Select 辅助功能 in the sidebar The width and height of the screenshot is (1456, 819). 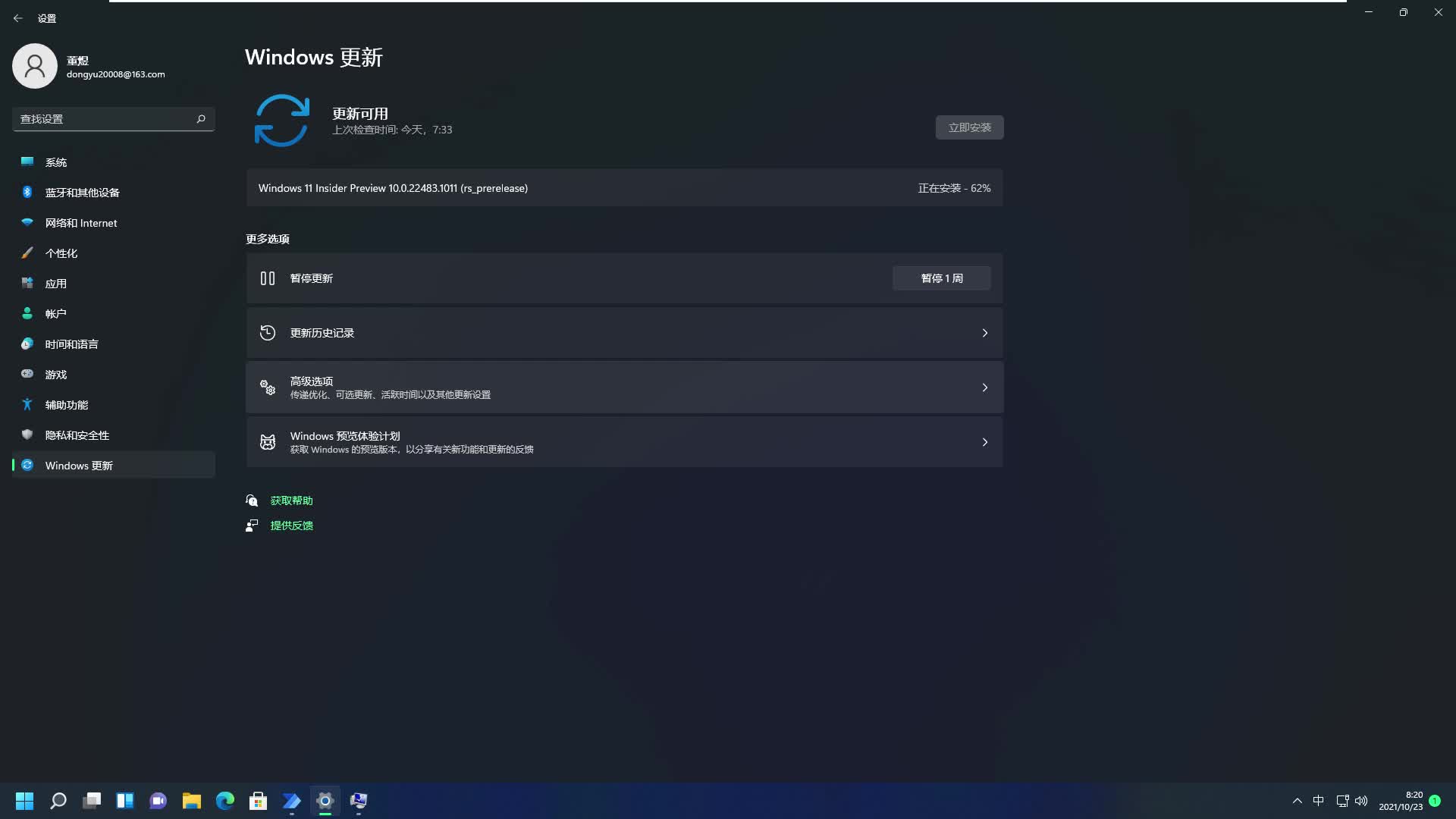point(114,405)
